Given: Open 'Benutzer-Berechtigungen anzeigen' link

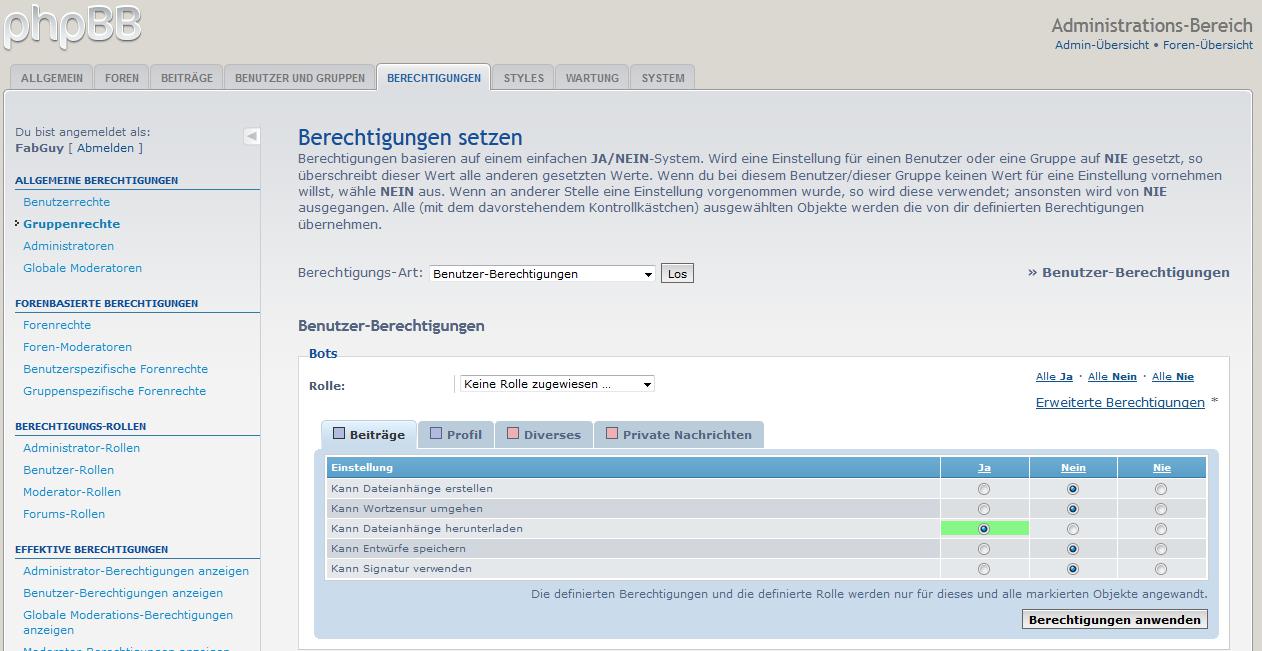Looking at the screenshot, I should point(123,593).
